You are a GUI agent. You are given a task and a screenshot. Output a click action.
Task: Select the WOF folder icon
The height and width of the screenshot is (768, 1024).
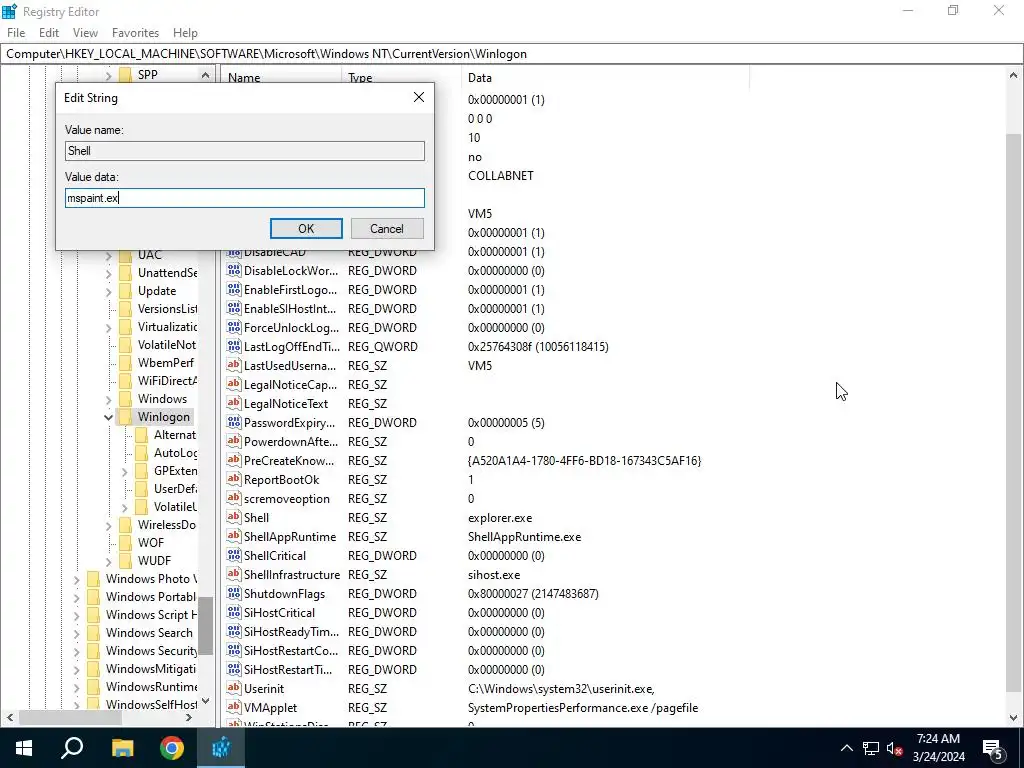[125, 543]
